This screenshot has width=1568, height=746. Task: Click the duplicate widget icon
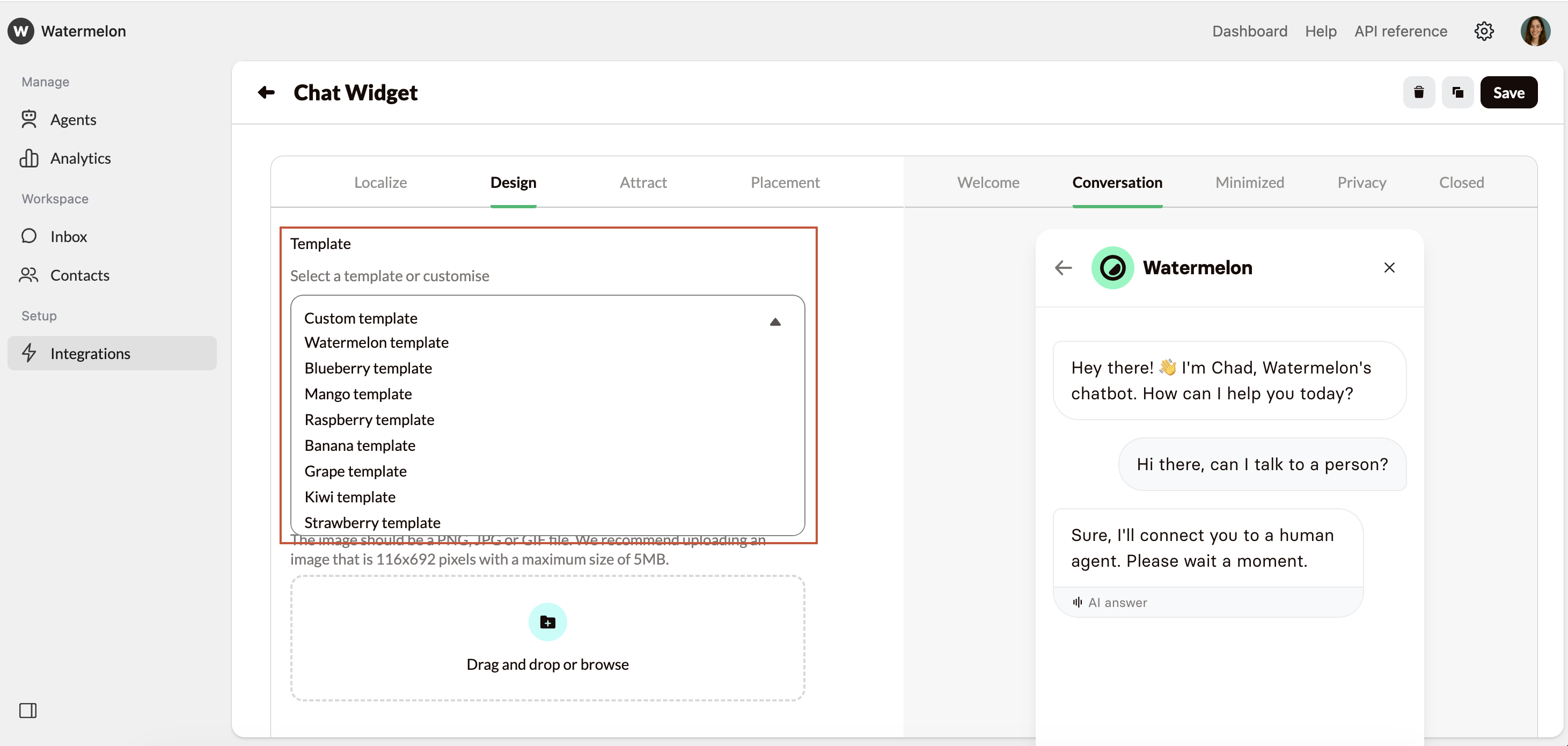(x=1457, y=92)
